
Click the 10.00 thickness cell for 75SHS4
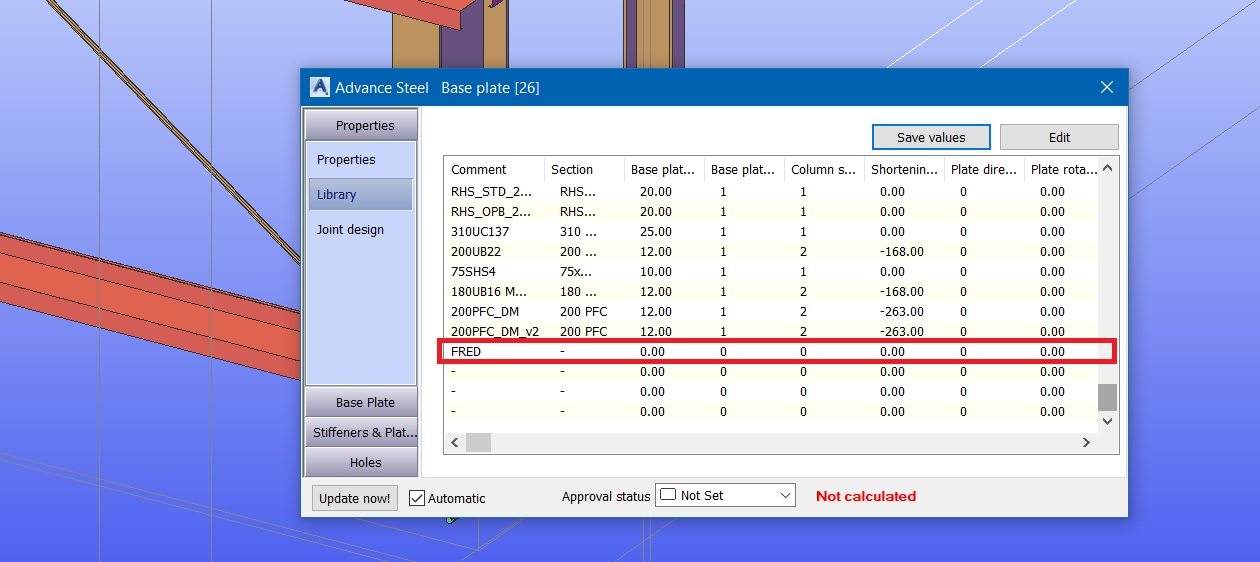tap(655, 271)
